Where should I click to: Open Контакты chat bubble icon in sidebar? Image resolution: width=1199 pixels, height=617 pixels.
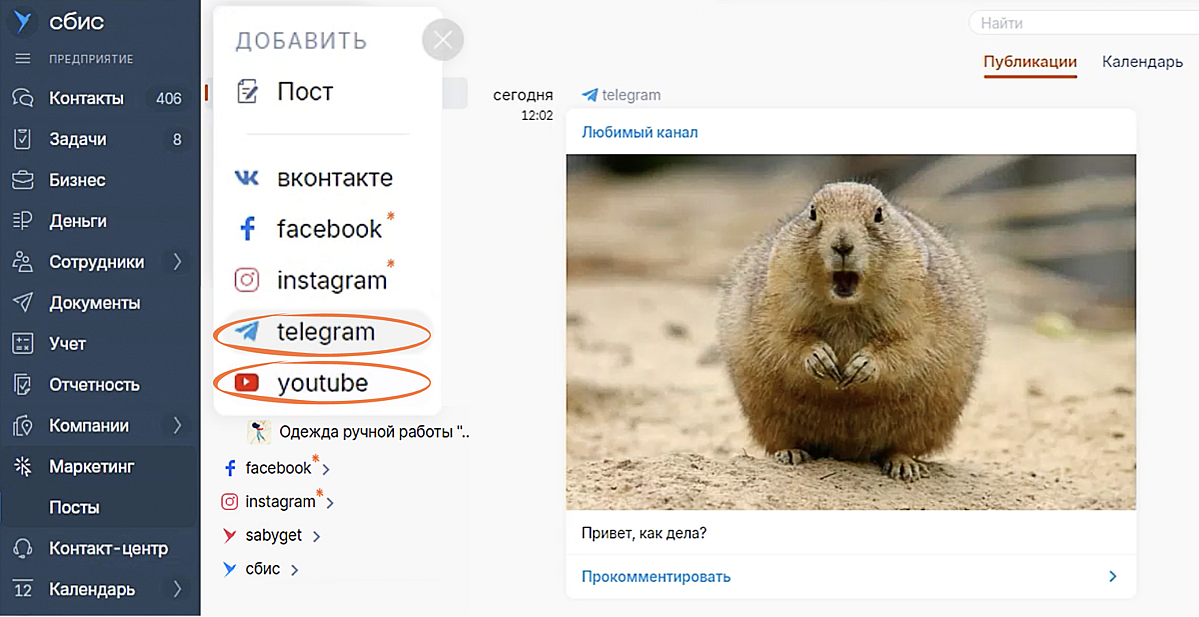[x=22, y=98]
